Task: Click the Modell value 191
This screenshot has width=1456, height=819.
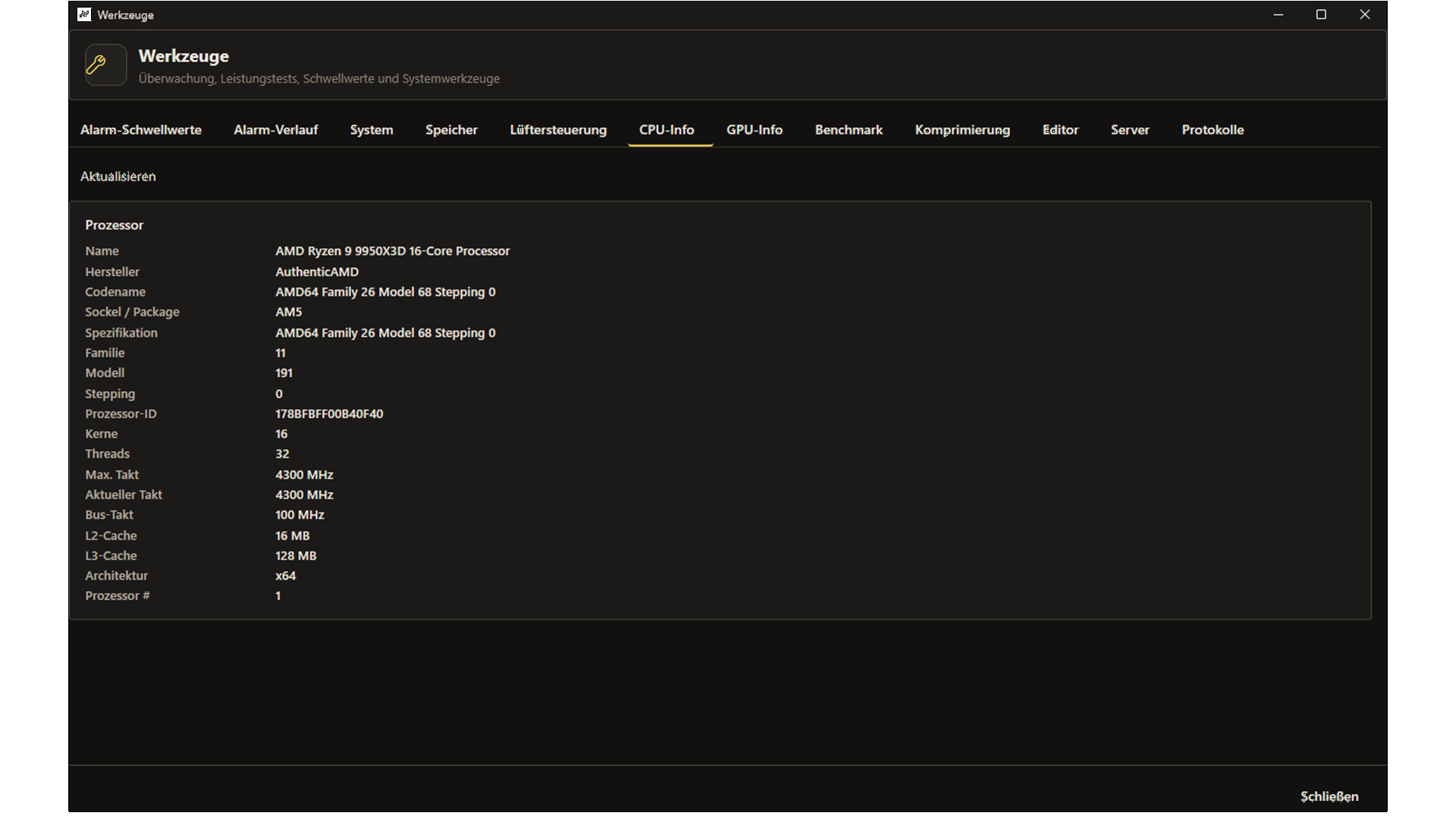Action: tap(284, 373)
